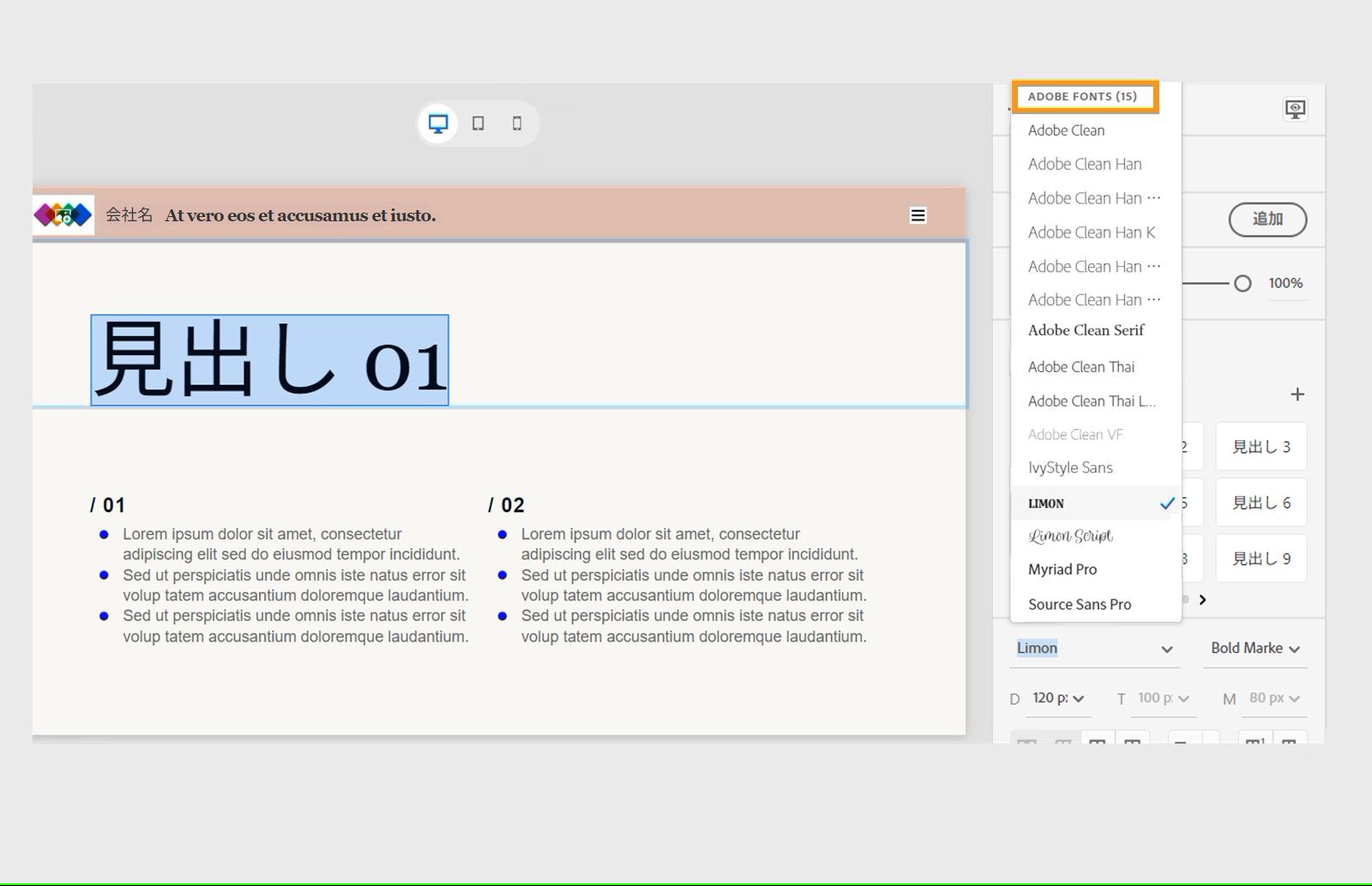The width and height of the screenshot is (1372, 886).
Task: Apply the 見出し 3 style
Action: pos(1261,447)
